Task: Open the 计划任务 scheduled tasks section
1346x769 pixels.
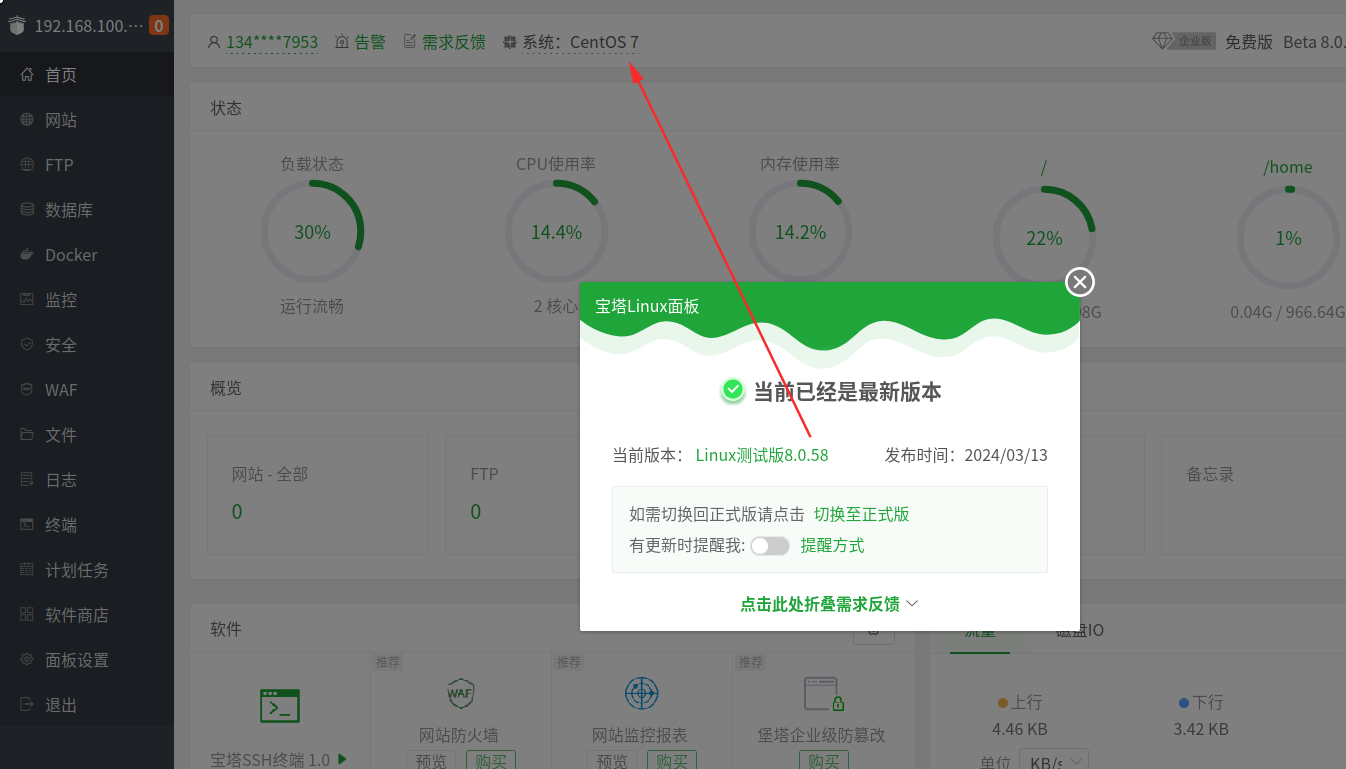Action: (87, 570)
